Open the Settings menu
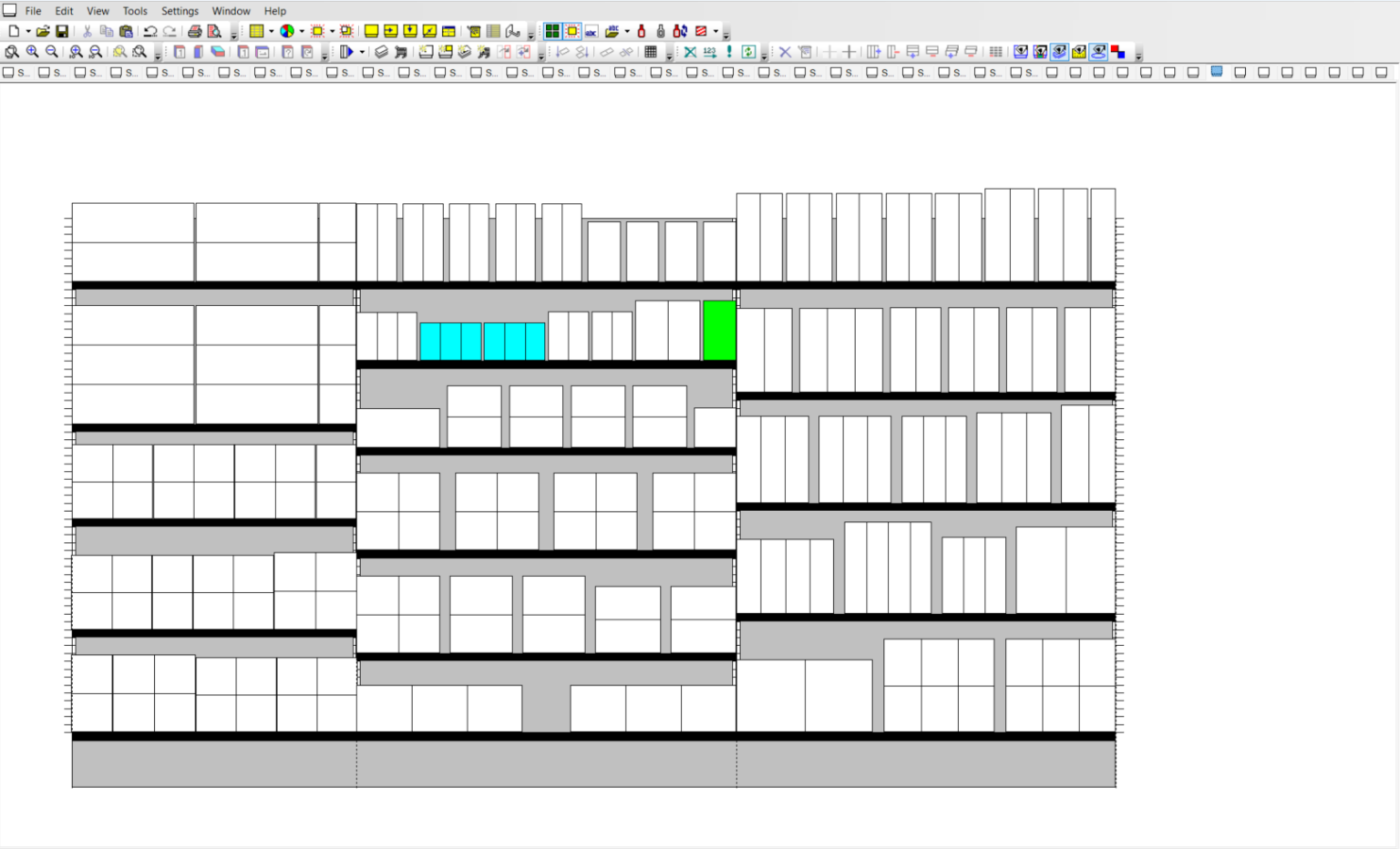The height and width of the screenshot is (849, 1400). [180, 11]
